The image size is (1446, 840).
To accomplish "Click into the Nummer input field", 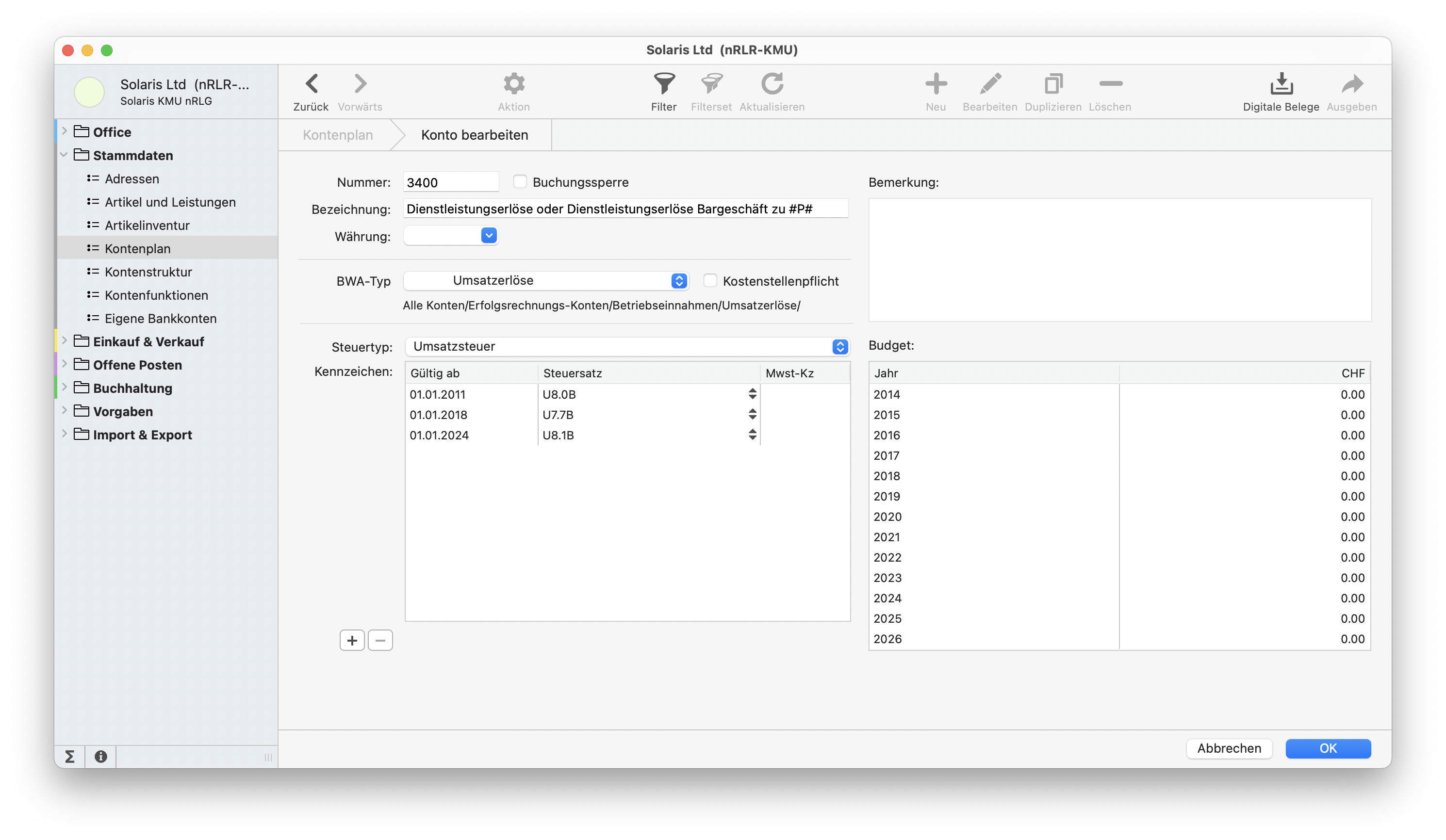I will click(450, 182).
